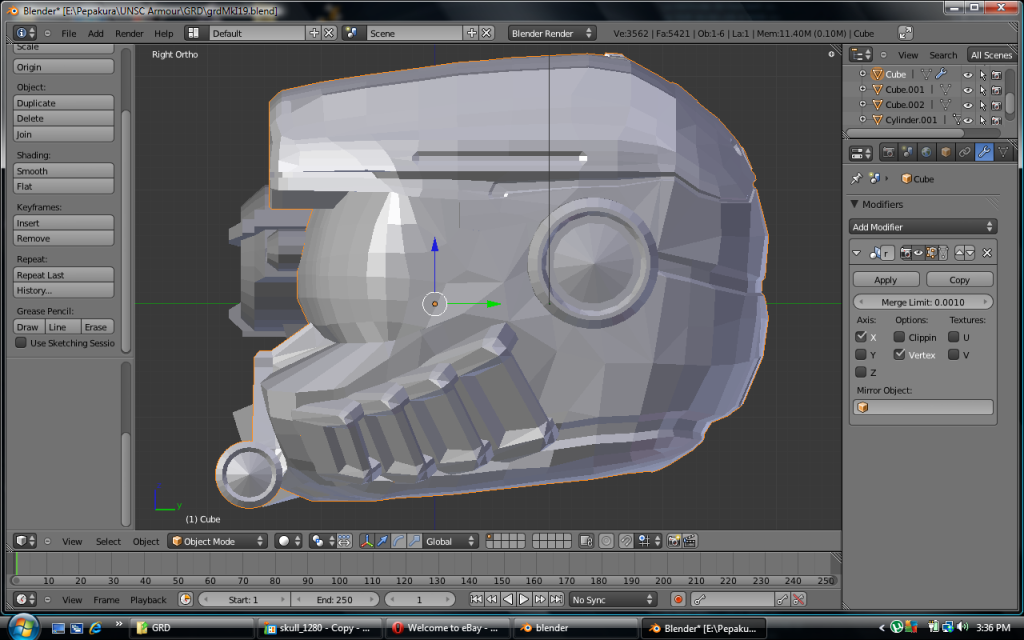Uncheck the Vertex groups option checkbox

(x=899, y=354)
